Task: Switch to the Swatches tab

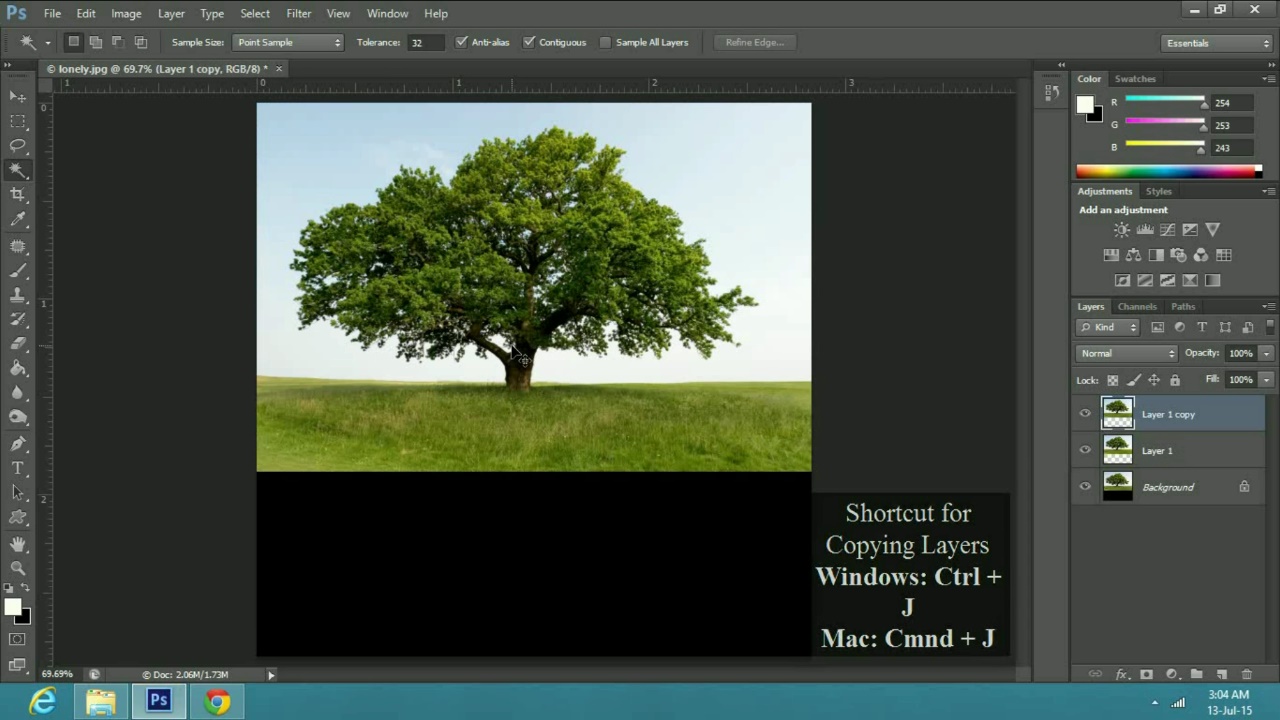Action: point(1135,78)
